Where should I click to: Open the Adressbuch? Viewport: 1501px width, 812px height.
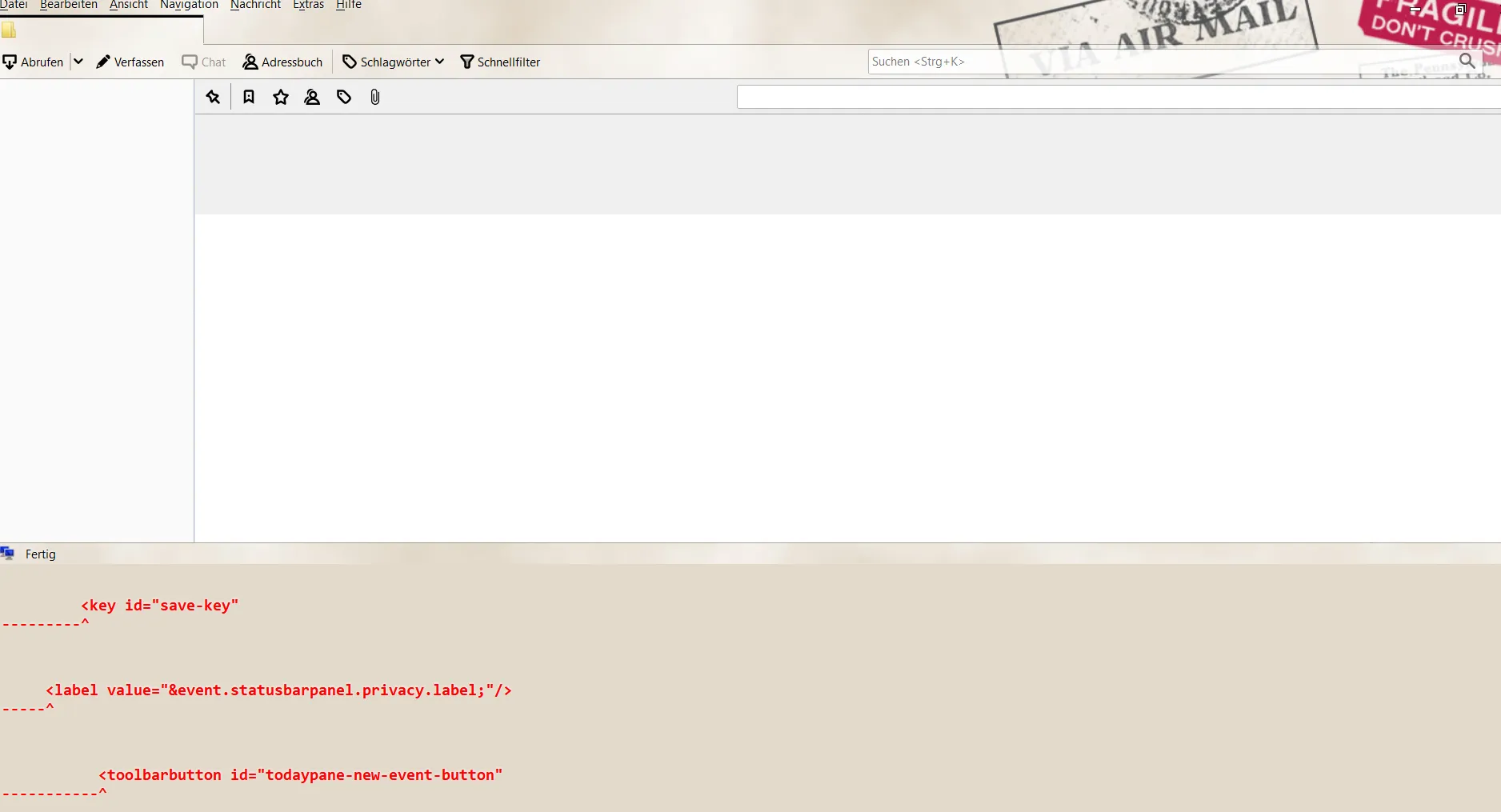point(282,62)
